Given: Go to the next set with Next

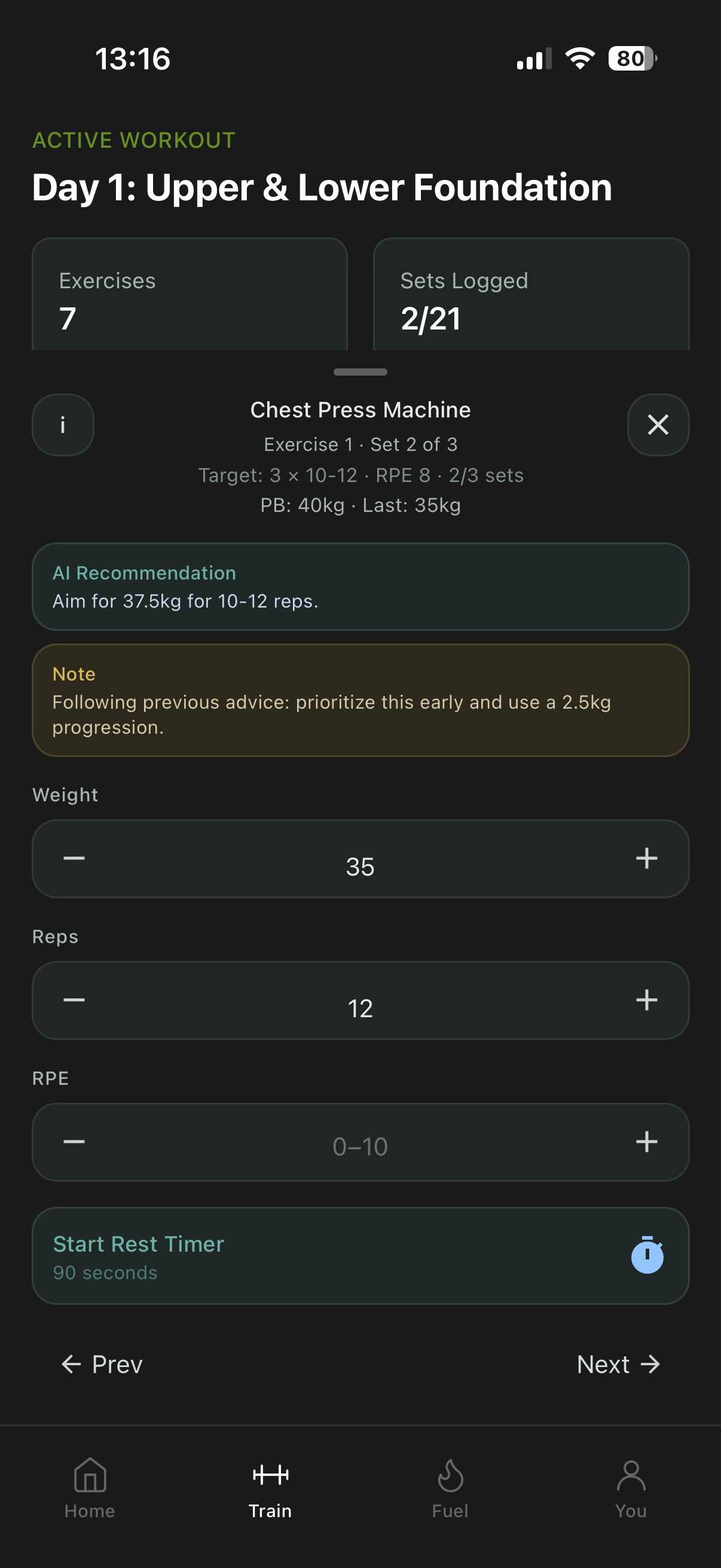Looking at the screenshot, I should [x=618, y=1364].
